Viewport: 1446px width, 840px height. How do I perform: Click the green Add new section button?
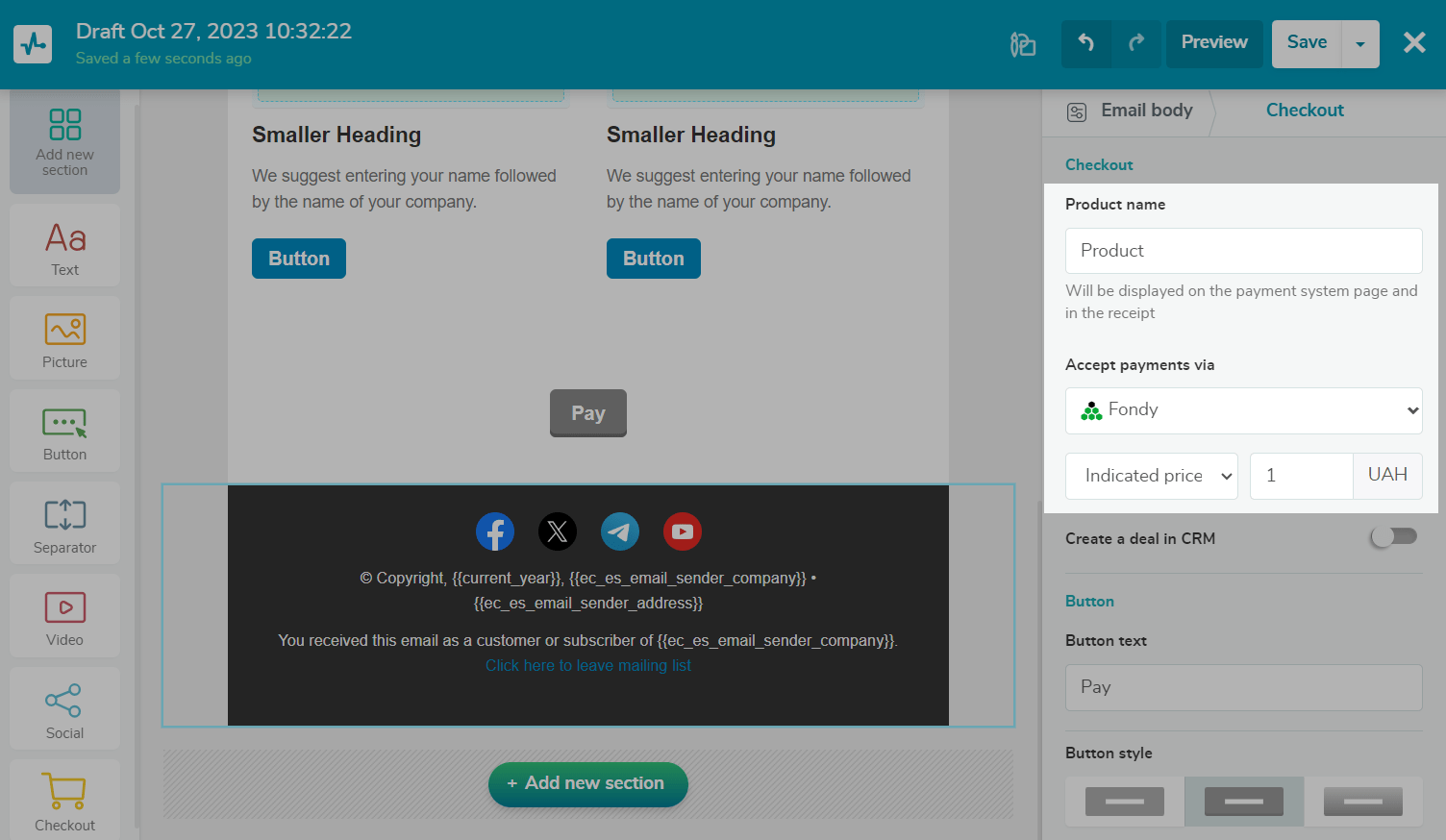588,784
